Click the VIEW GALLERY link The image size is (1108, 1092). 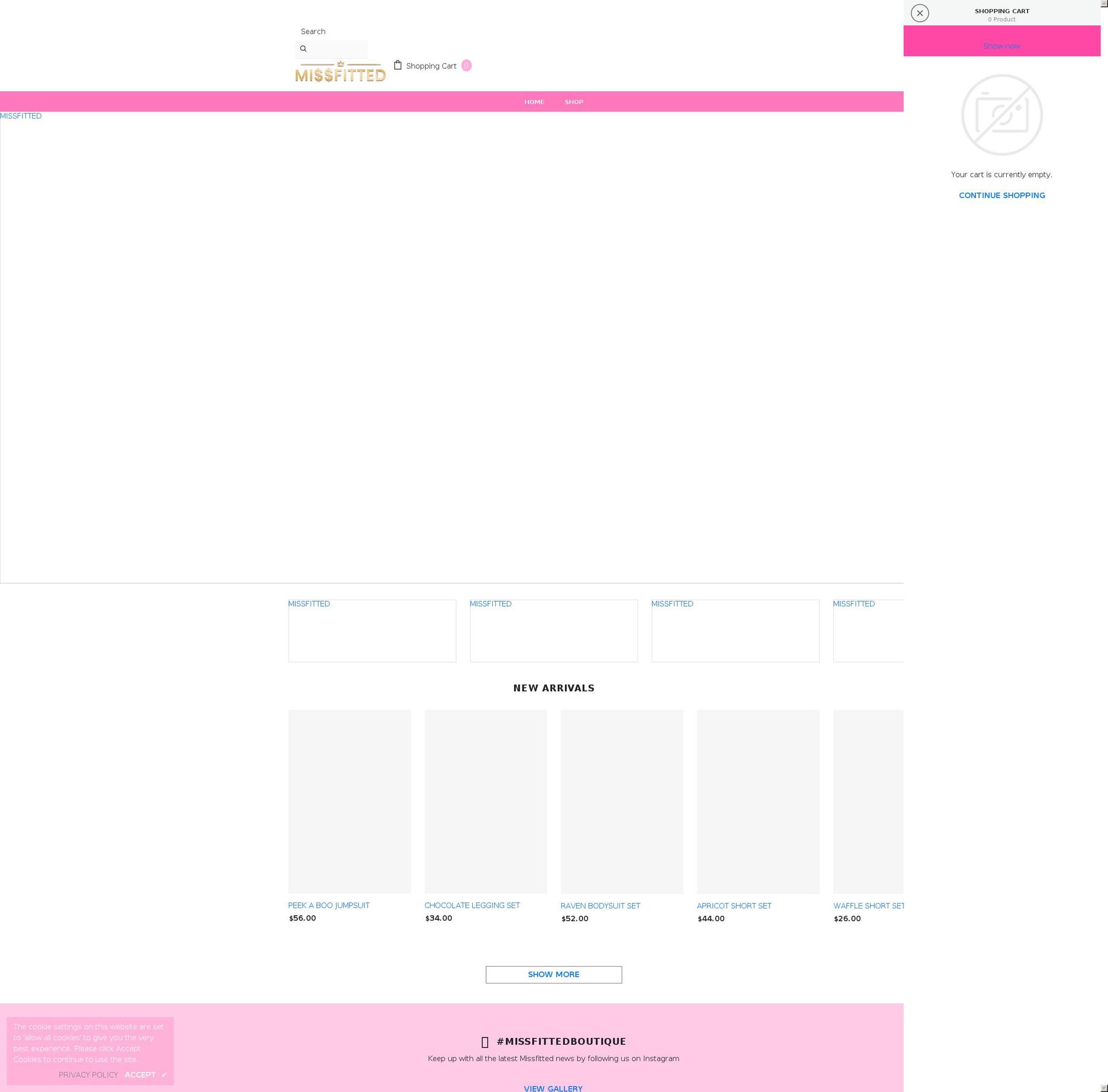coord(553,1088)
